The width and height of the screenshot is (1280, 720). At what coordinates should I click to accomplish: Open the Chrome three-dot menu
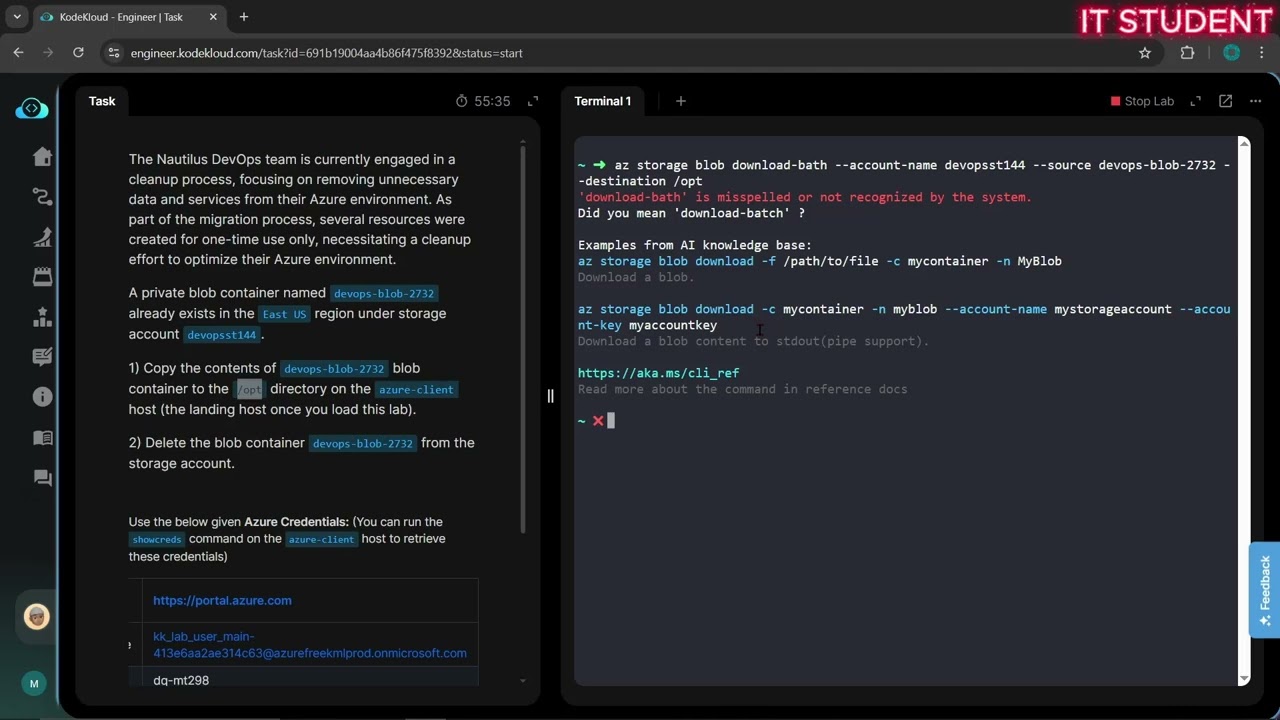(1262, 53)
